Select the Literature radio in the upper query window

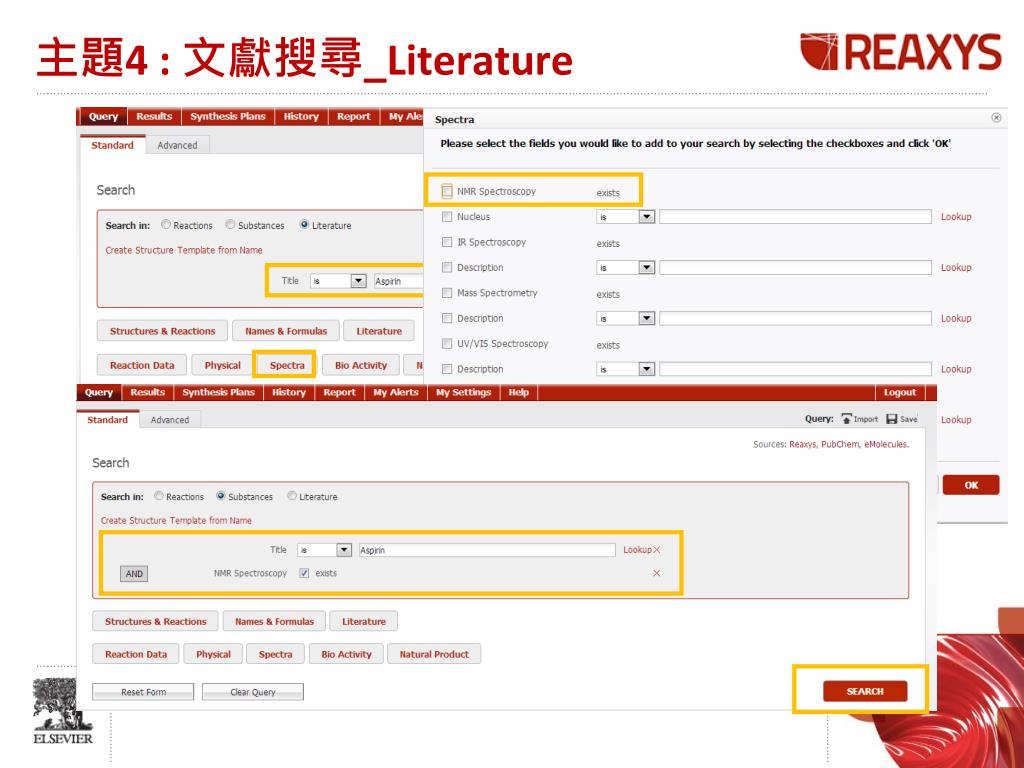tap(304, 225)
